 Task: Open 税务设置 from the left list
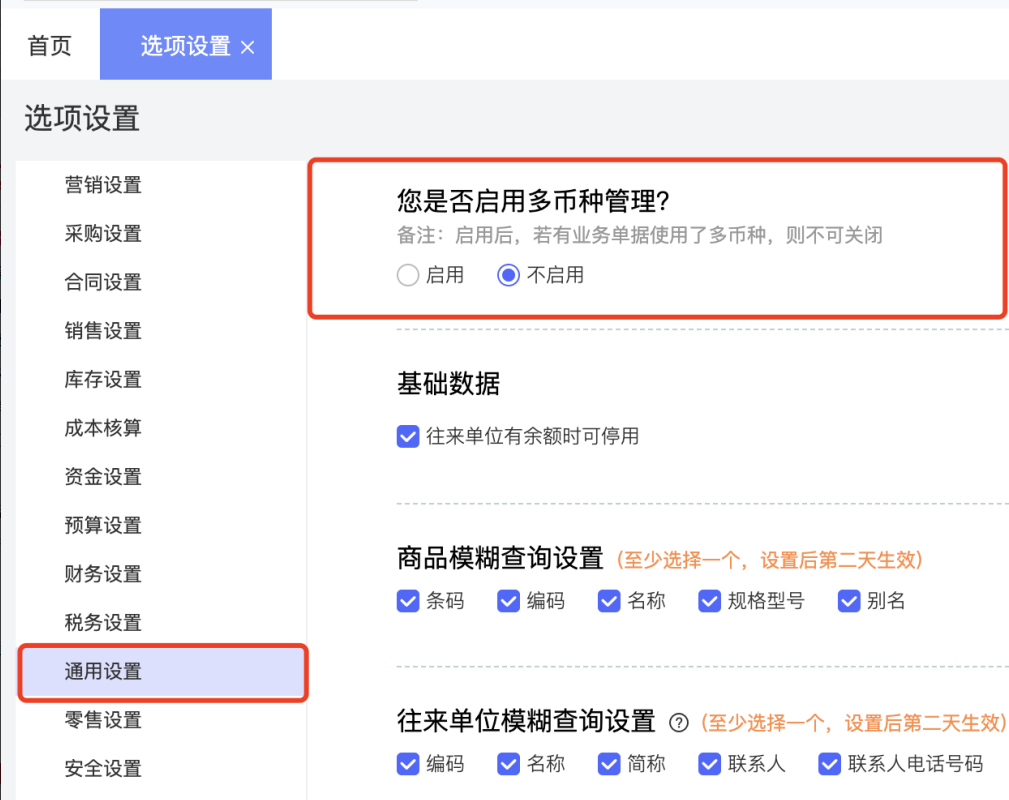pos(103,623)
